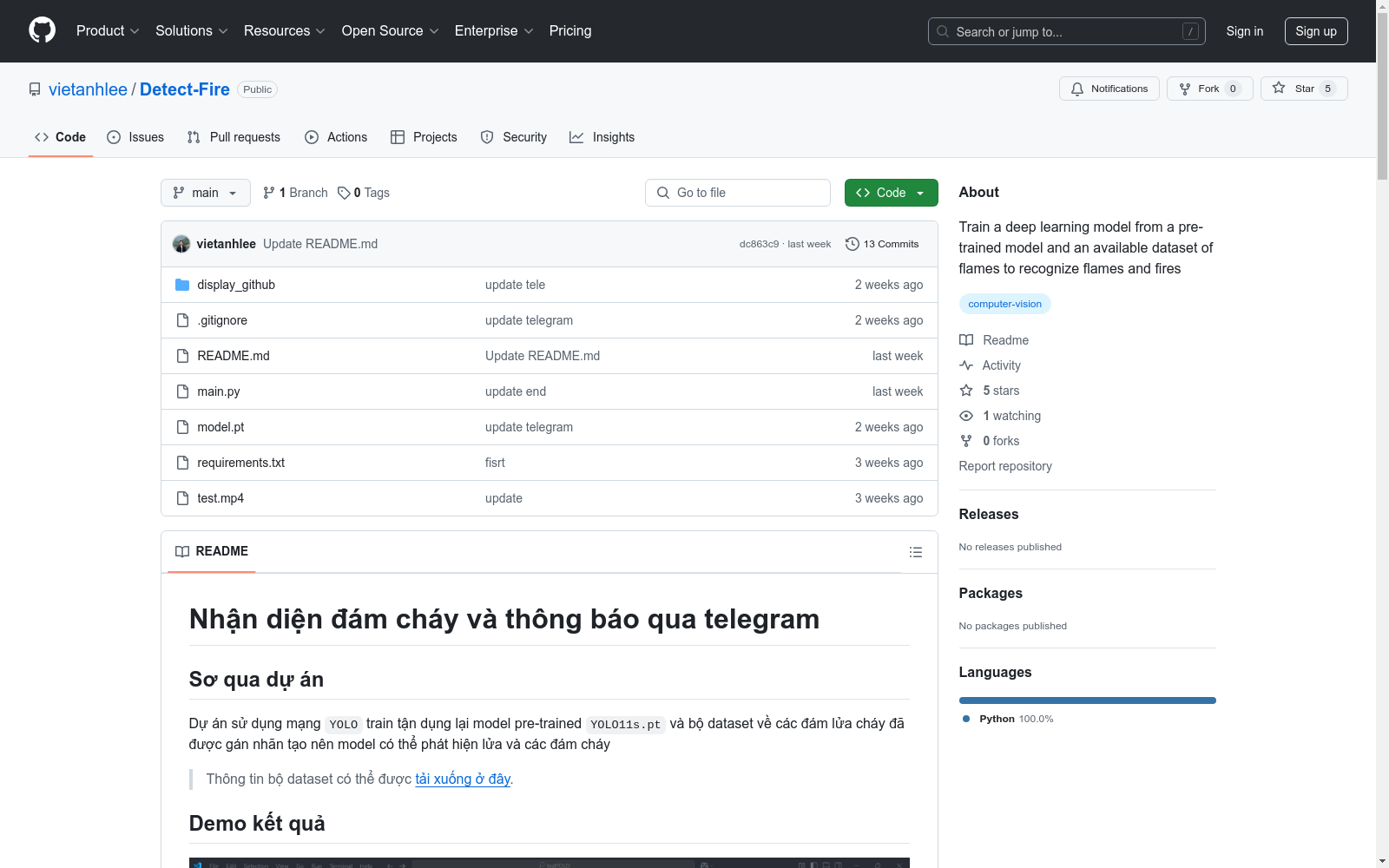1389x868 pixels.
Task: Open the Security tab
Action: tap(514, 137)
